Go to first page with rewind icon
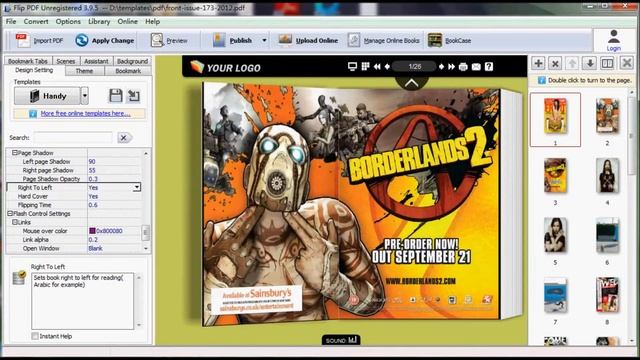The height and width of the screenshot is (360, 640). click(x=377, y=67)
